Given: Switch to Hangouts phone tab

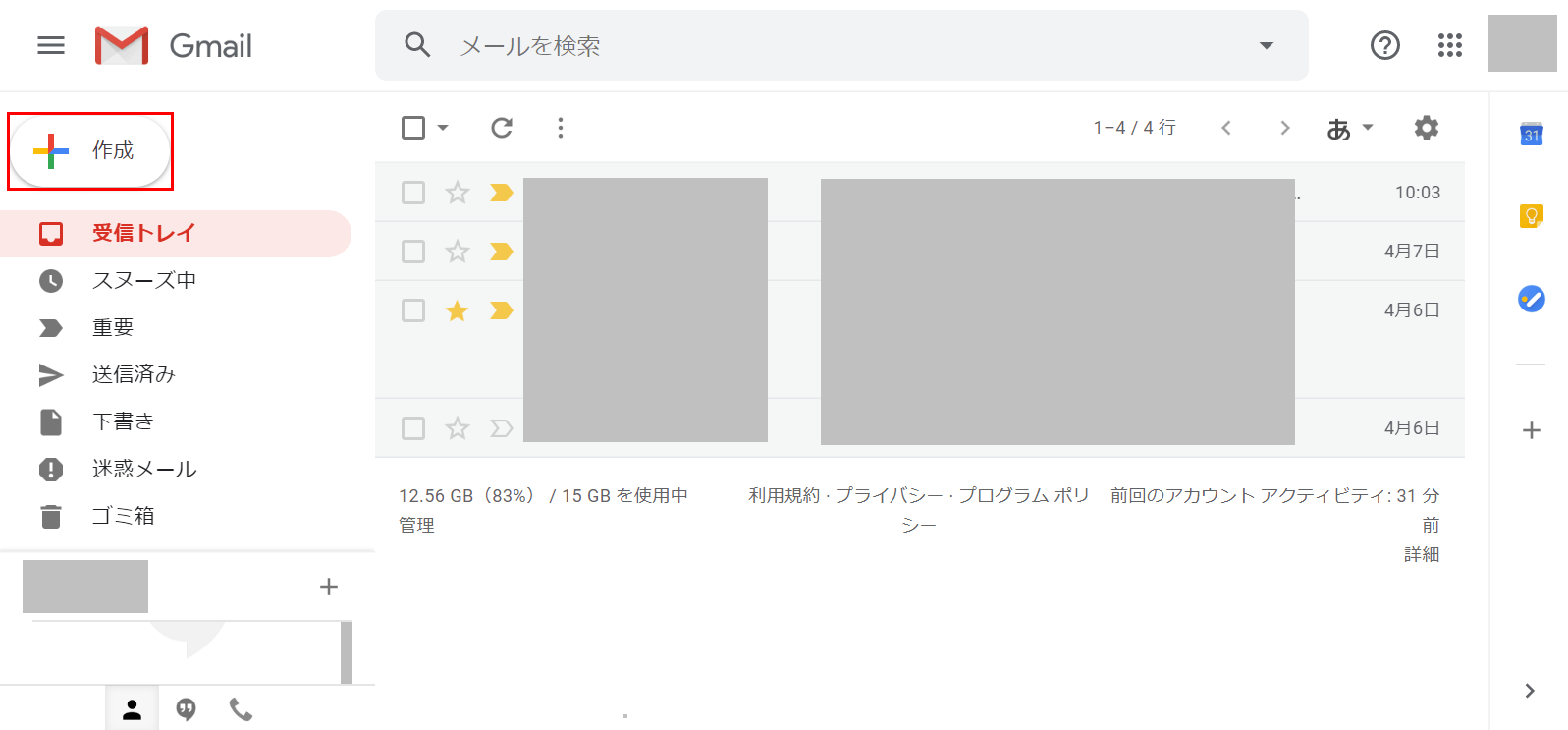Looking at the screenshot, I should click(x=241, y=708).
